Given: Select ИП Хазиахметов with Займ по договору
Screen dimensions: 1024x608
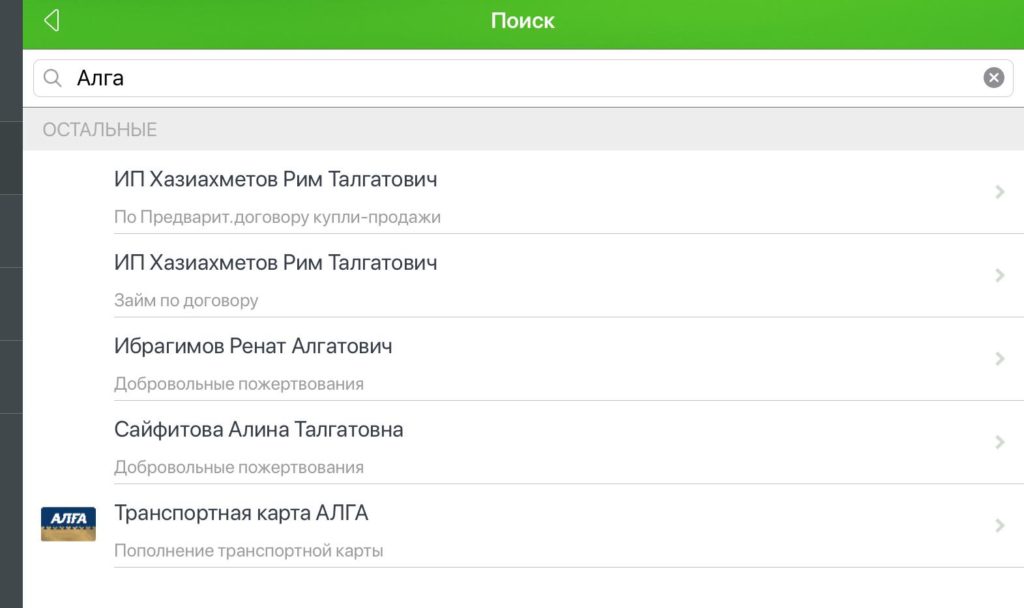Looking at the screenshot, I should (x=275, y=263).
